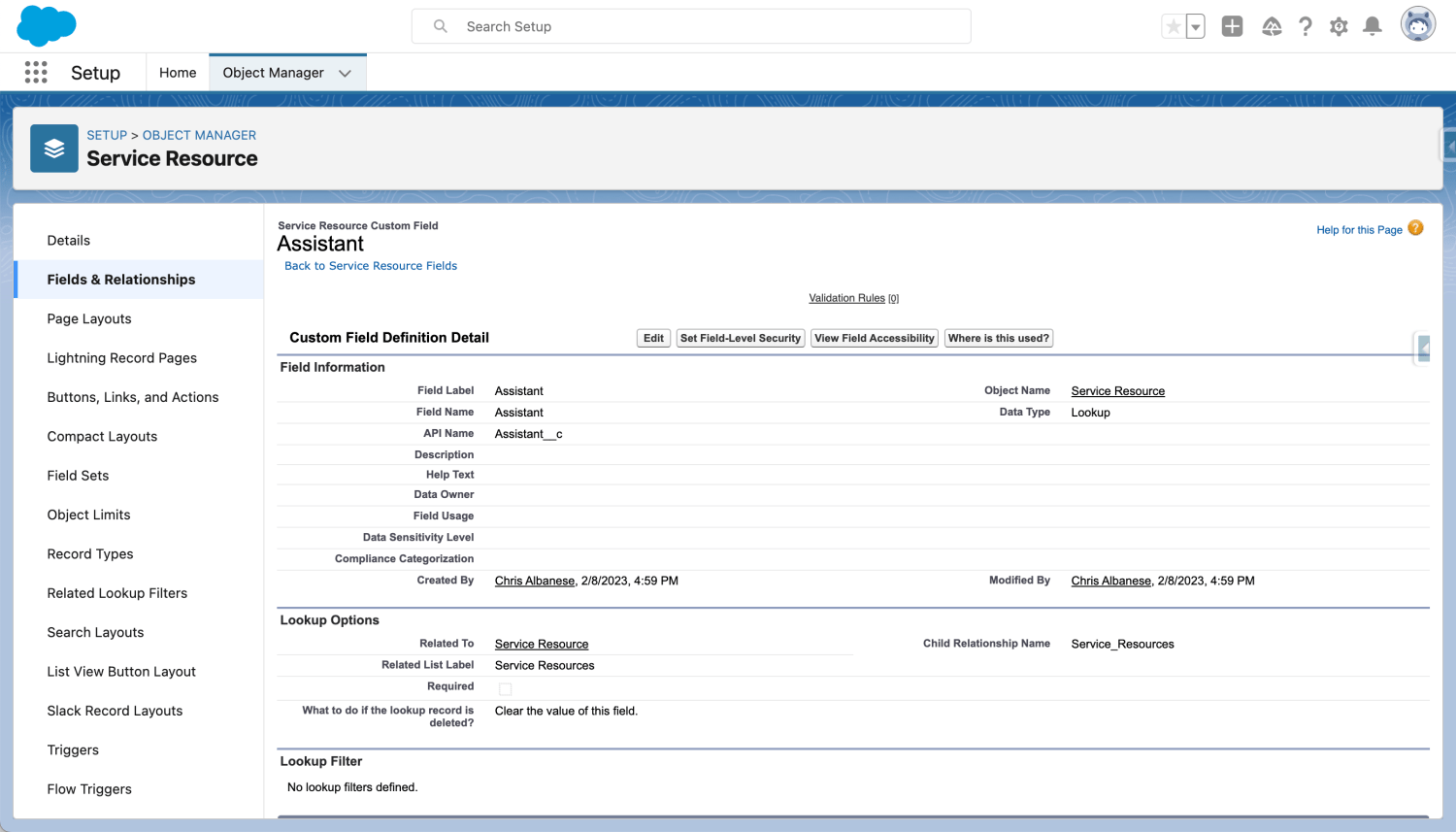Click the Service Resource object icon
The image size is (1456, 832).
[x=53, y=148]
